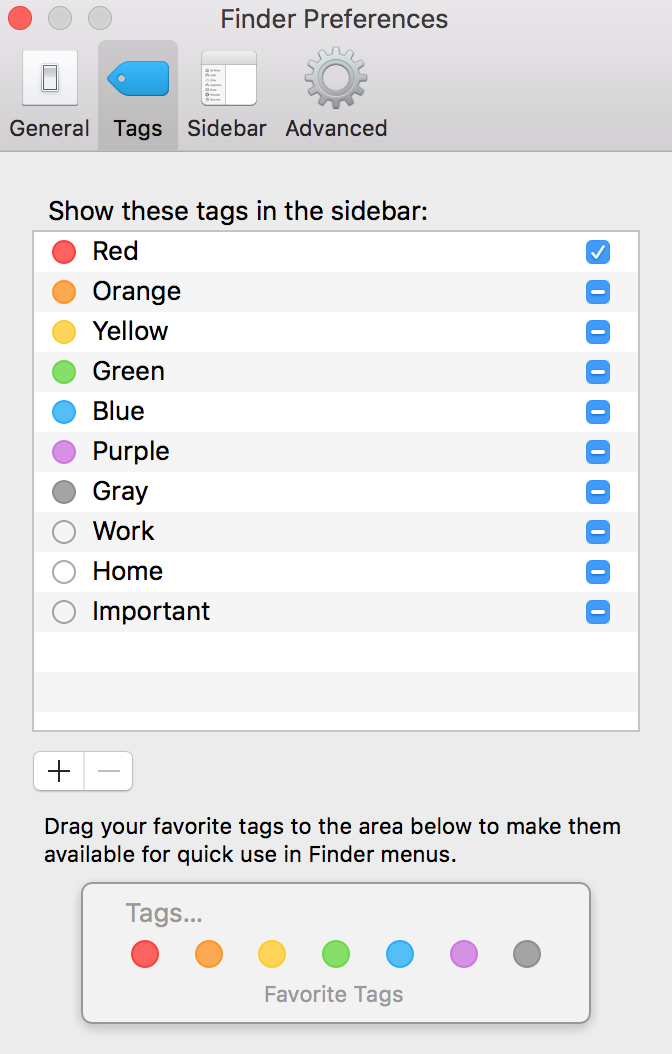Open the General preferences pane
This screenshot has width=672, height=1054.
coord(49,95)
